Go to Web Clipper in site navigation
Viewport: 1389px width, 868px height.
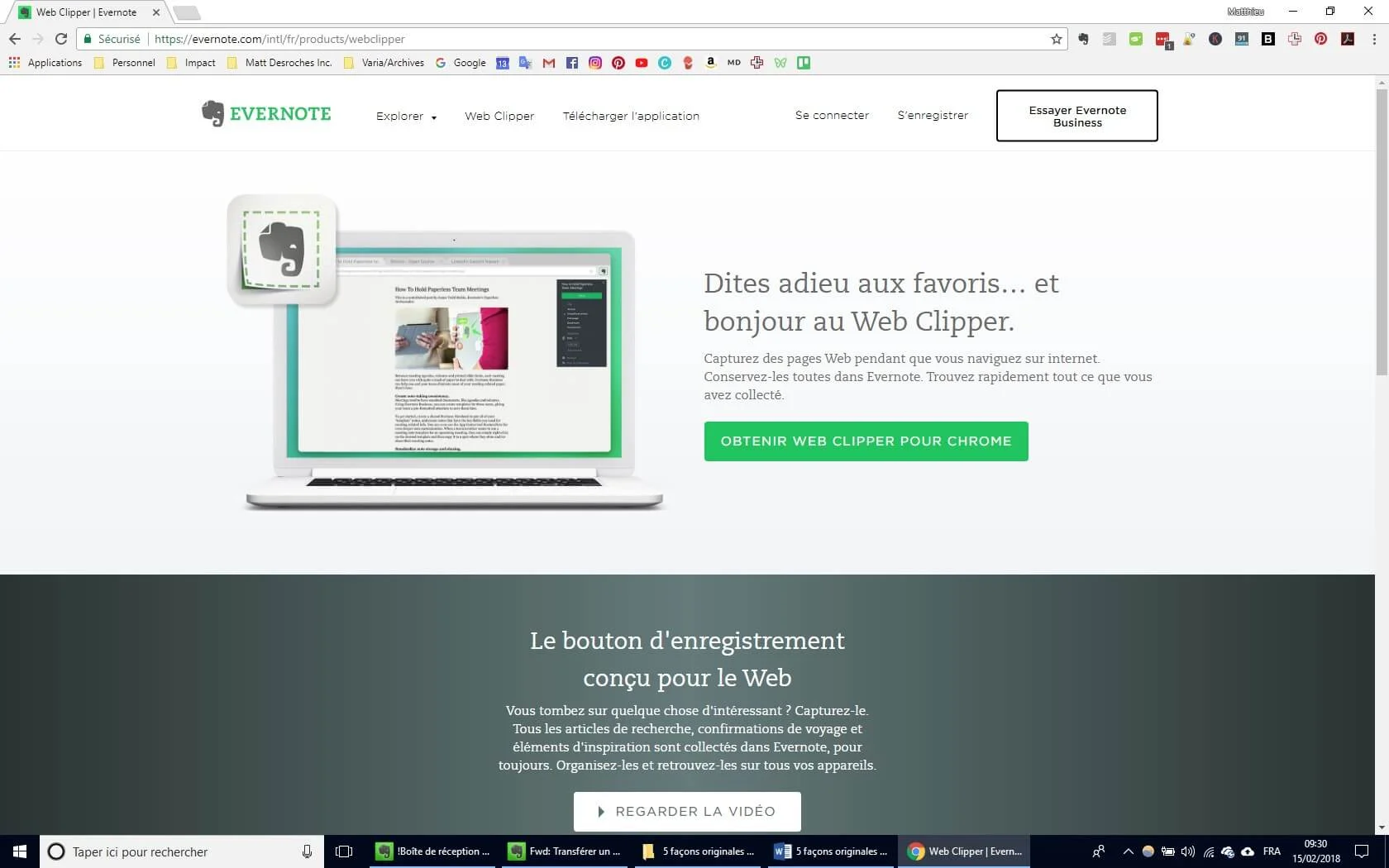click(x=499, y=117)
